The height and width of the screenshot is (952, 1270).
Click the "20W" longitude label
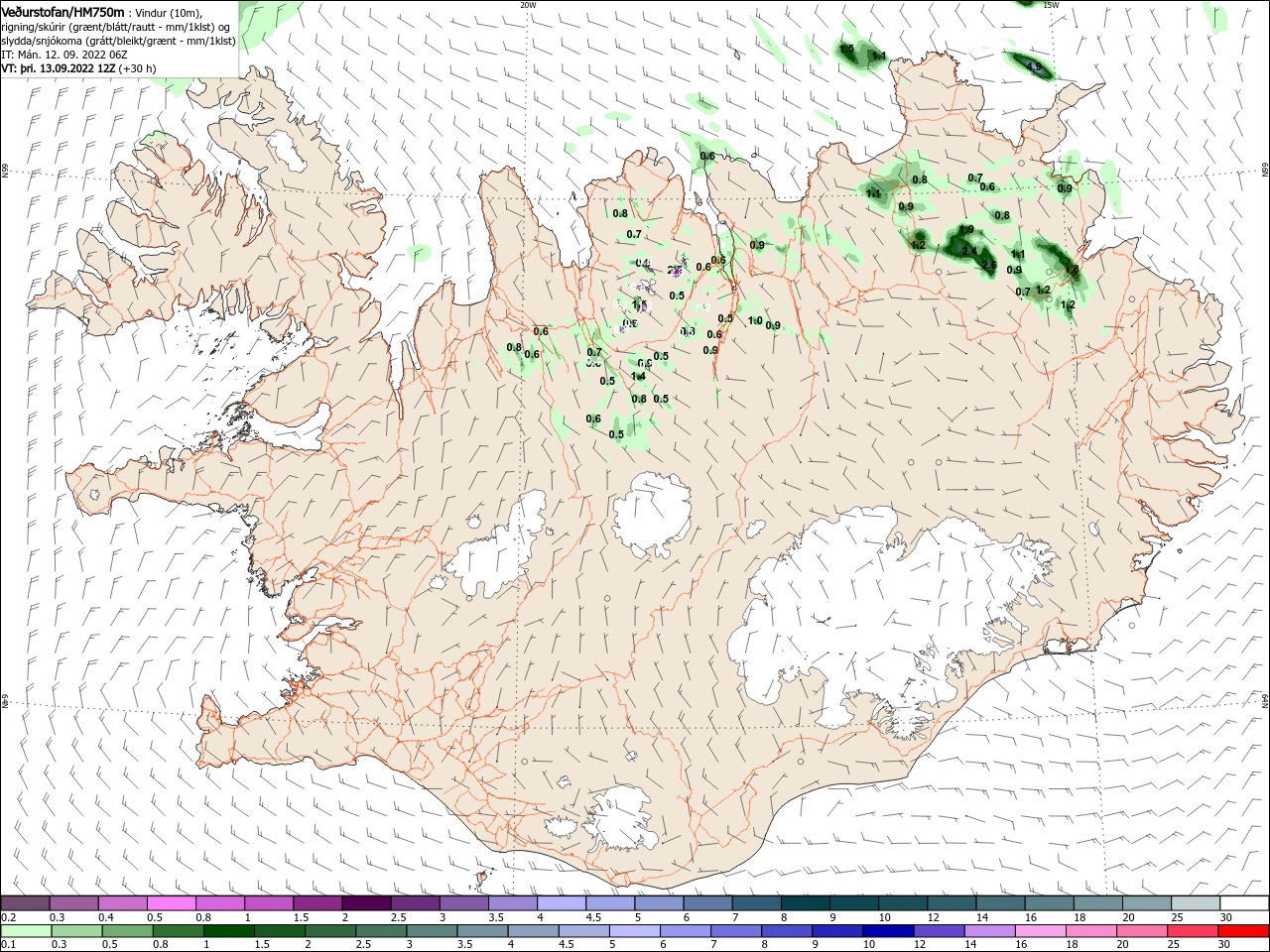528,5
